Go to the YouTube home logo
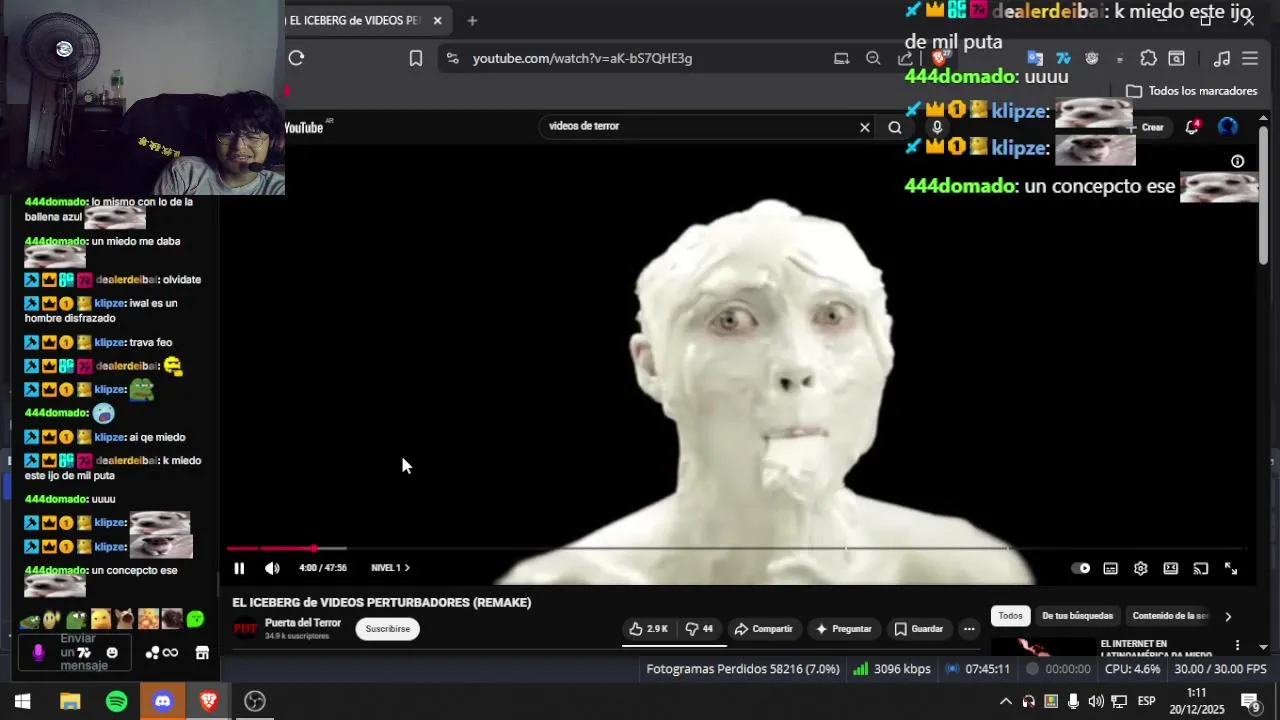 pos(306,127)
